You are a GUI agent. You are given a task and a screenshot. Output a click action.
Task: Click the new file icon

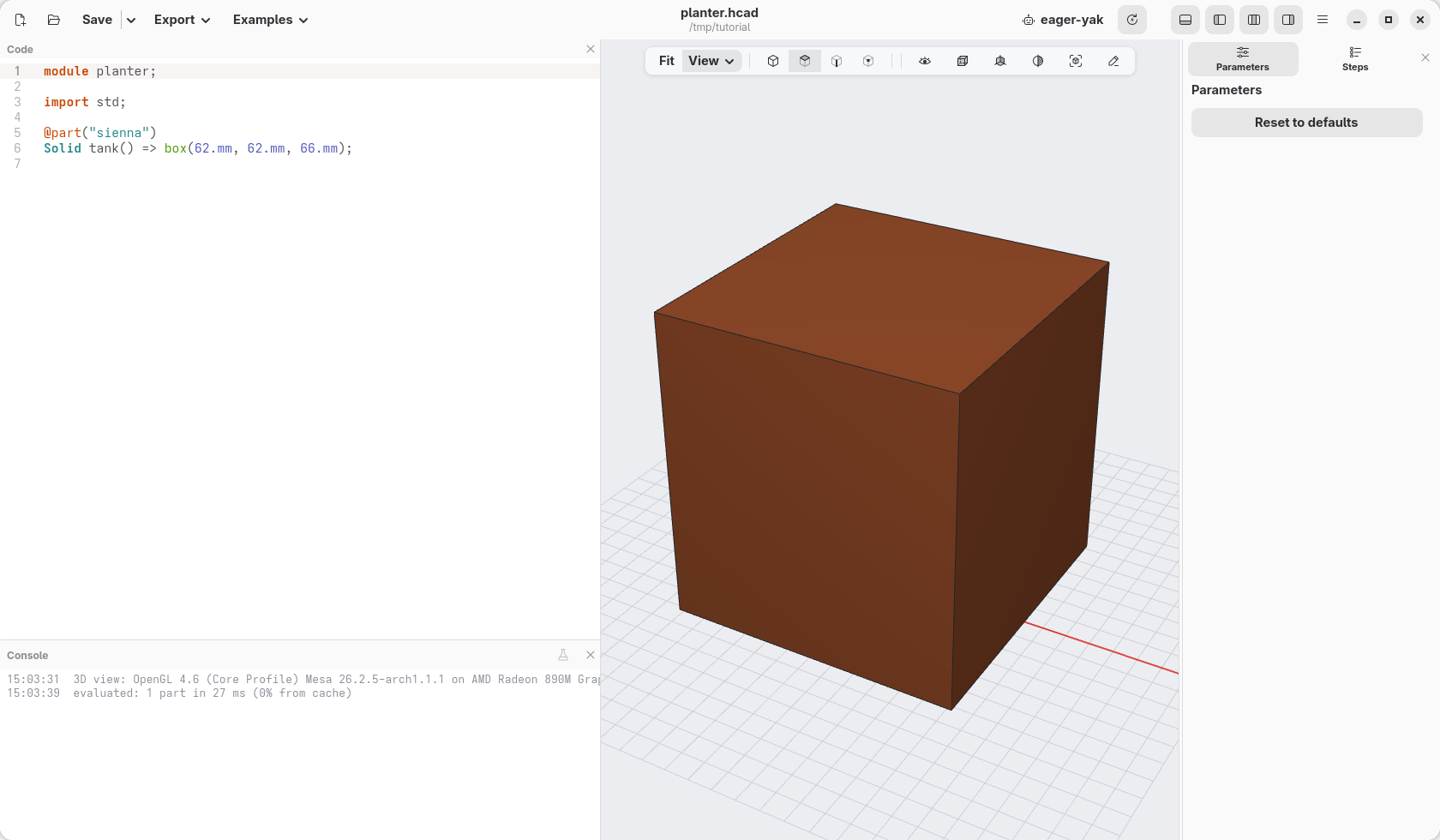[21, 20]
